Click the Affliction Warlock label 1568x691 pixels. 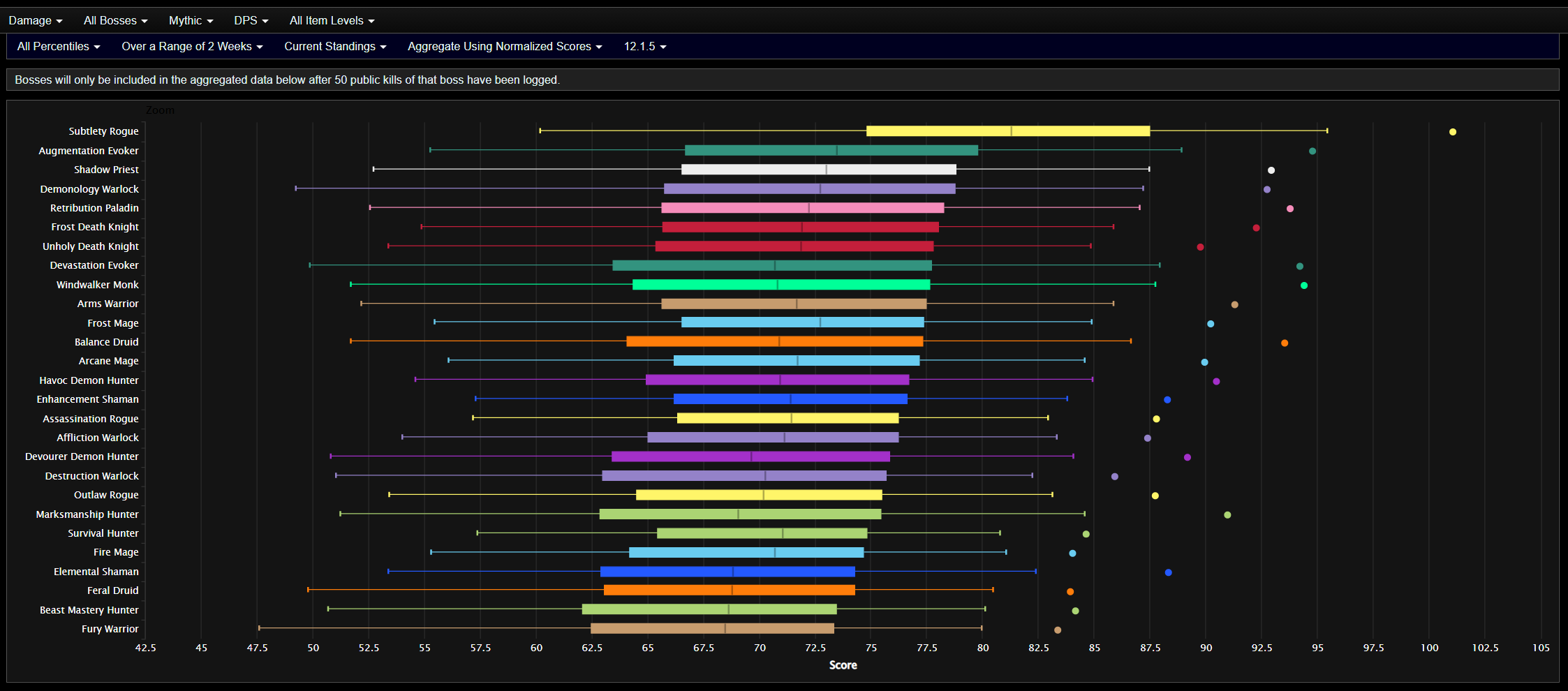(x=98, y=438)
